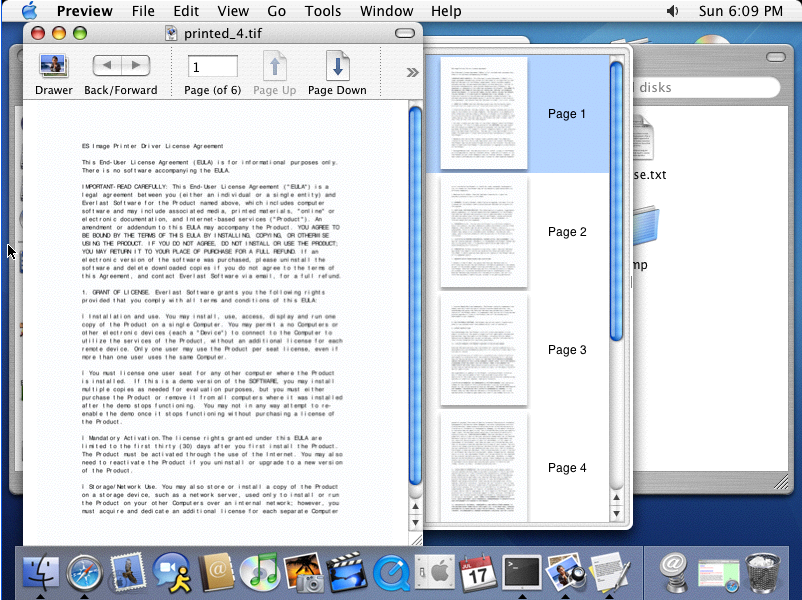Viewport: 802px width, 600px height.
Task: Open Finder from the Dock
Action: tap(40, 572)
